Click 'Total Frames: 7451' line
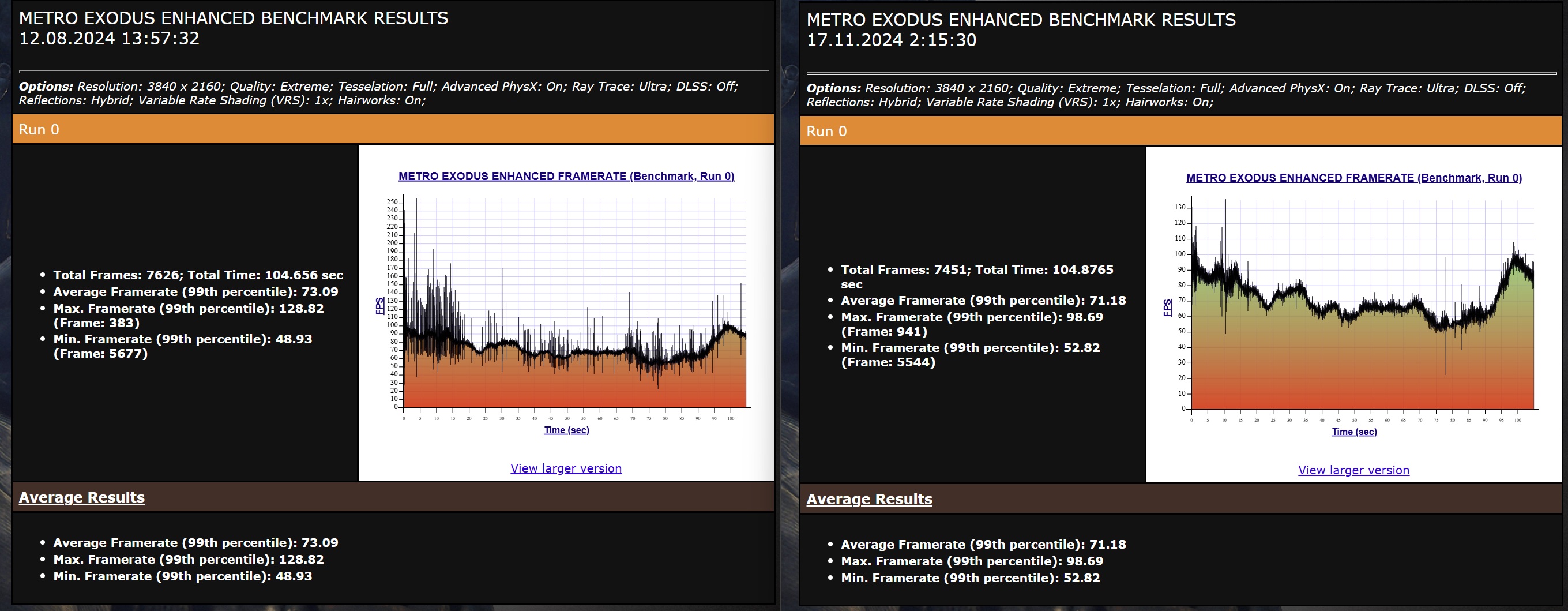The width and height of the screenshot is (1568, 611). coord(977,277)
